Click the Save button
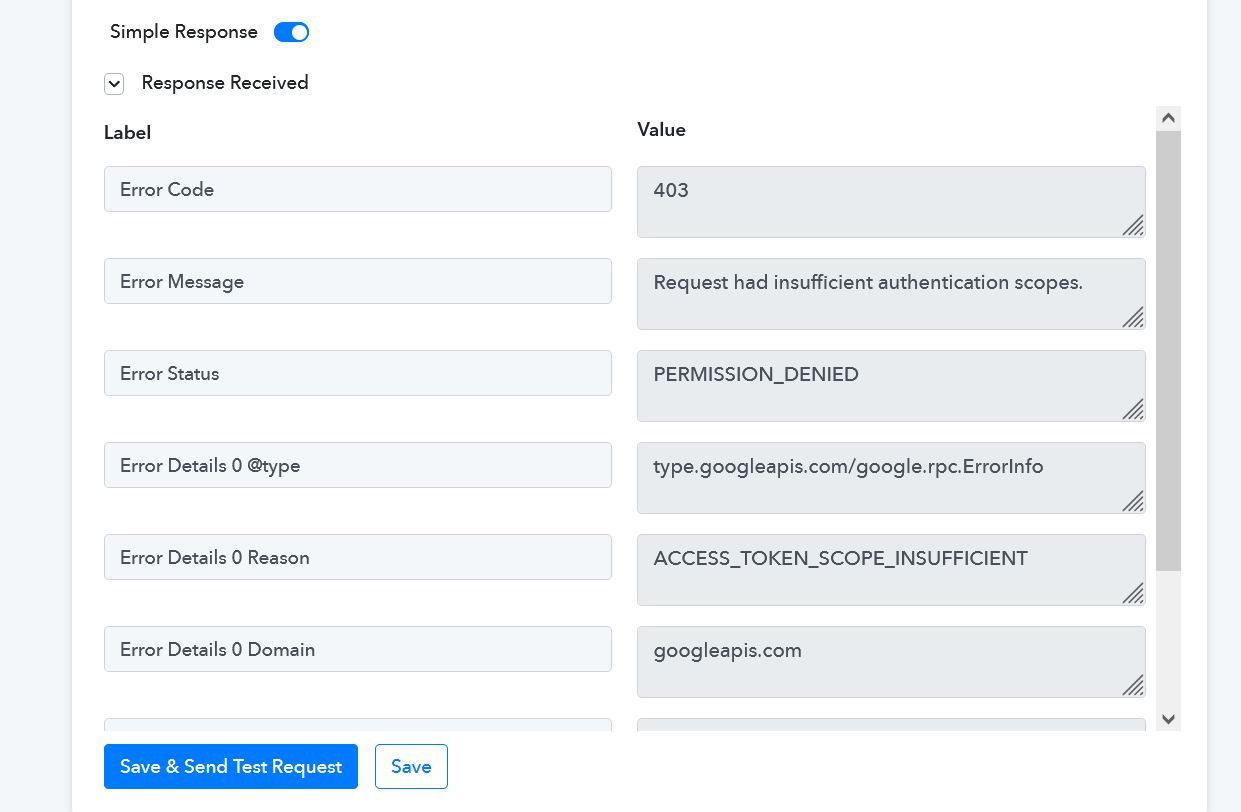Screen dimensions: 1241x812 pos(411,766)
